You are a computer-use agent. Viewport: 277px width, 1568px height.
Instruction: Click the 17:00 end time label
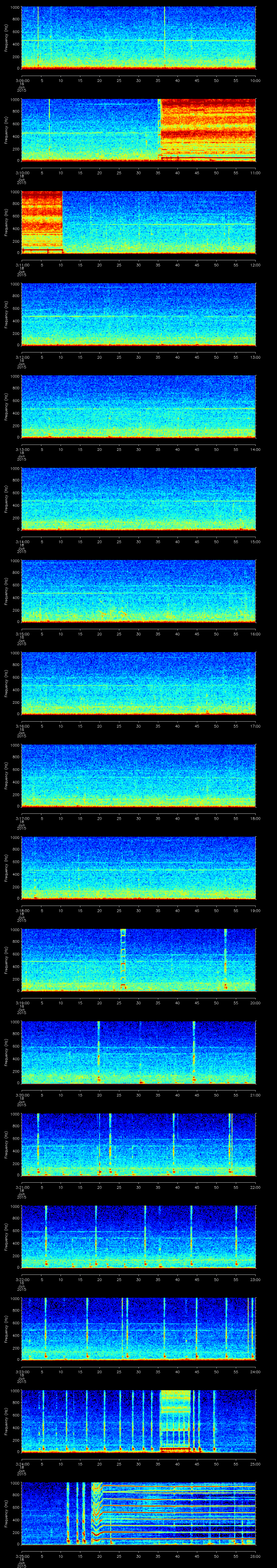(x=255, y=726)
